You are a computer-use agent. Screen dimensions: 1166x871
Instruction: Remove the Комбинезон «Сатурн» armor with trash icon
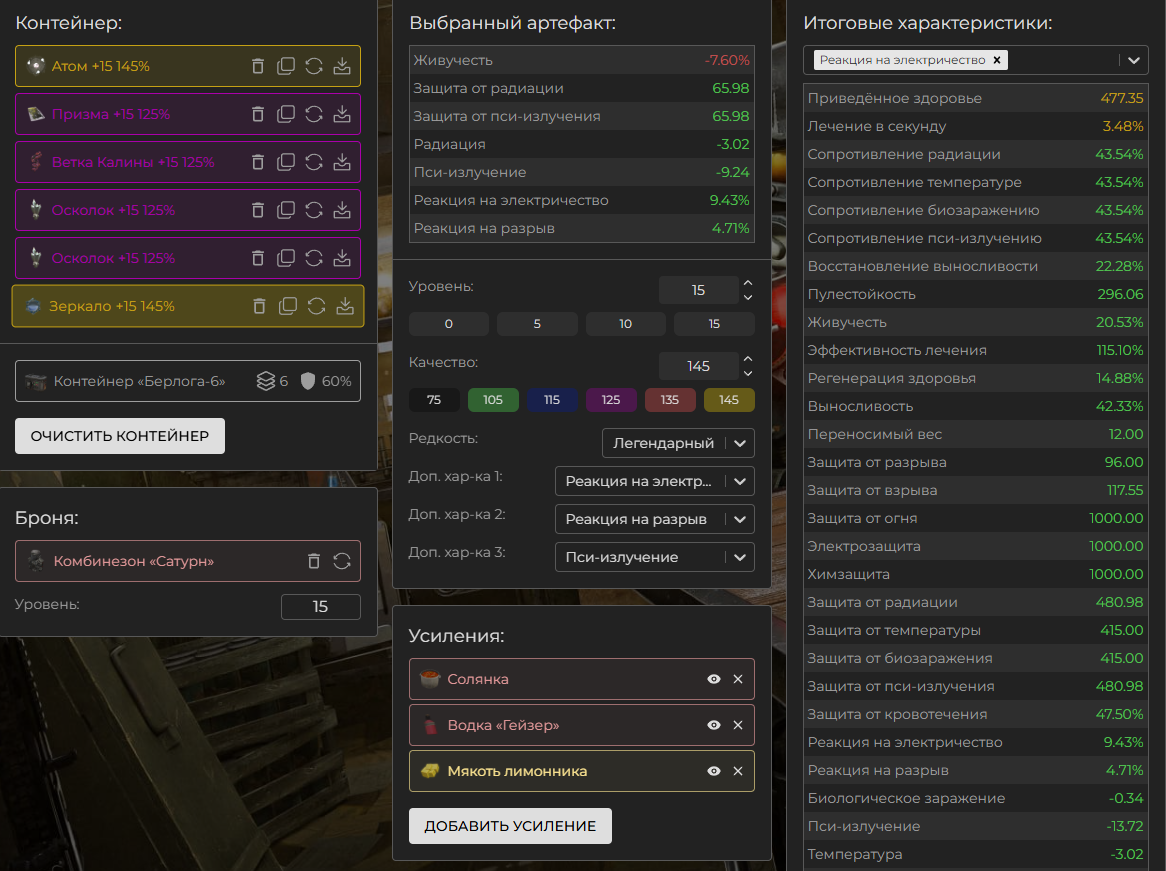(314, 561)
